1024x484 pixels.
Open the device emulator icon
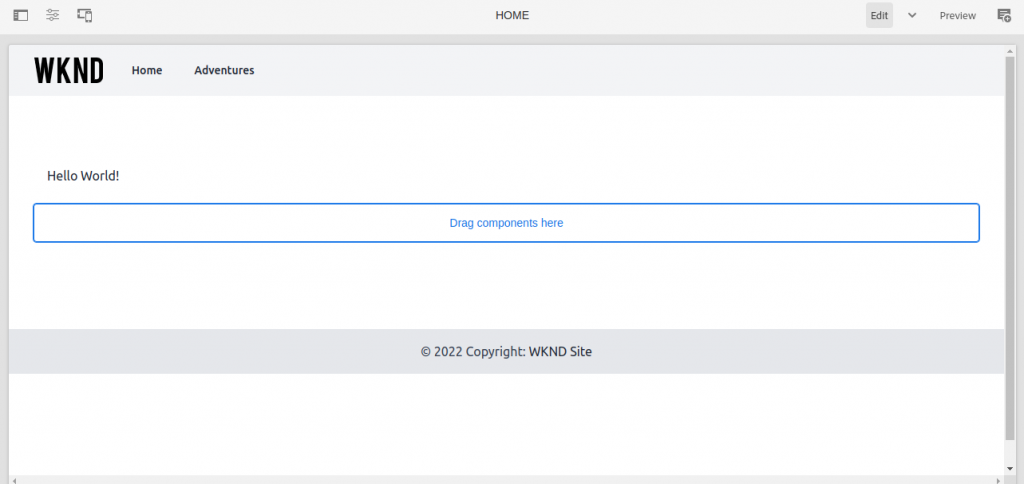84,15
